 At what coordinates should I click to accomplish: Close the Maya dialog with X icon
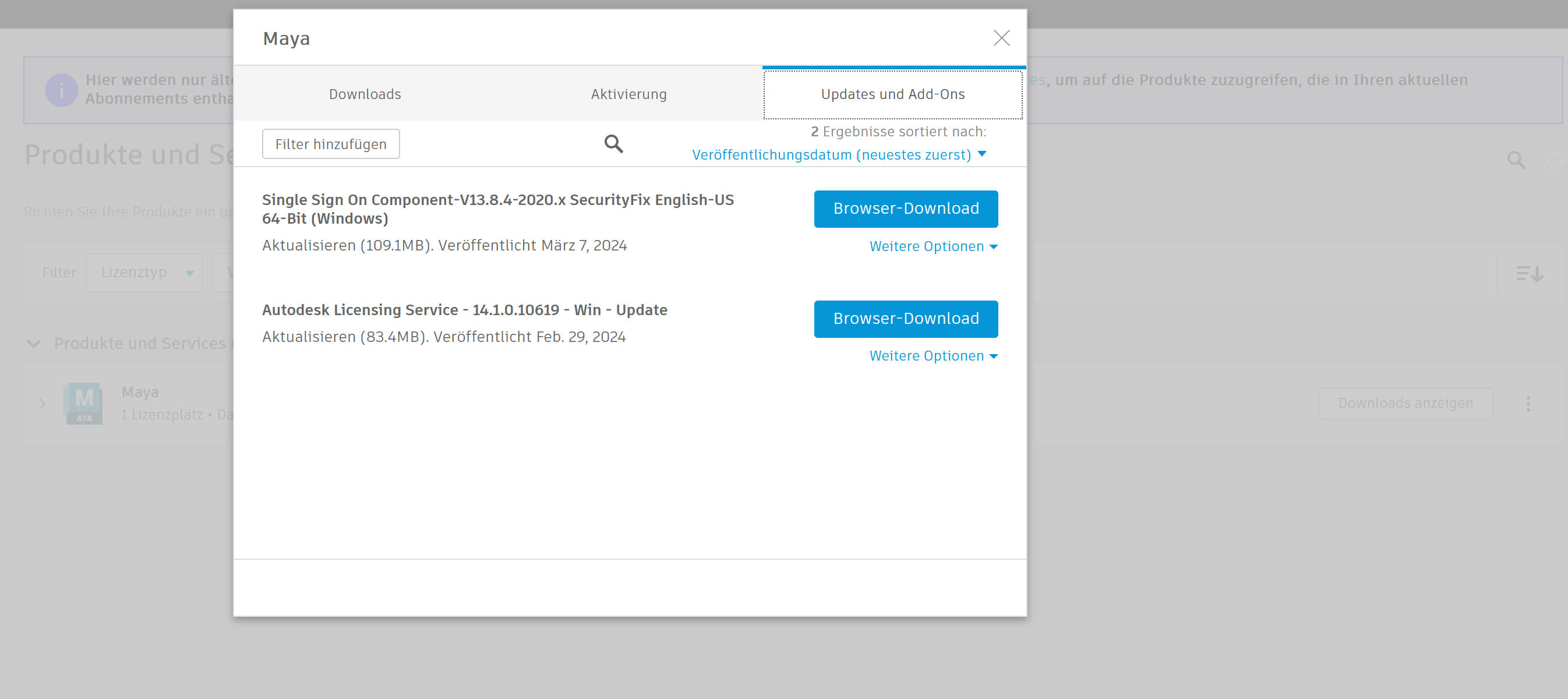pyautogui.click(x=1001, y=38)
